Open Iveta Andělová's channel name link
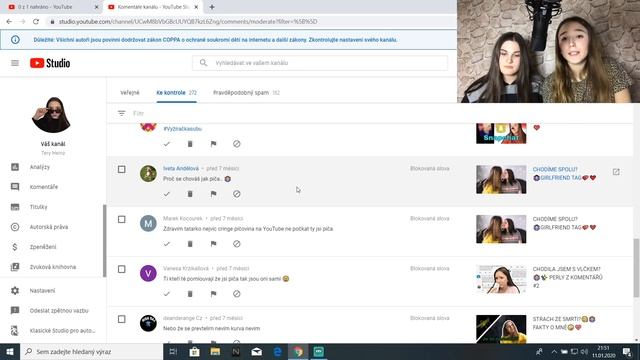640x360 pixels. tap(181, 169)
